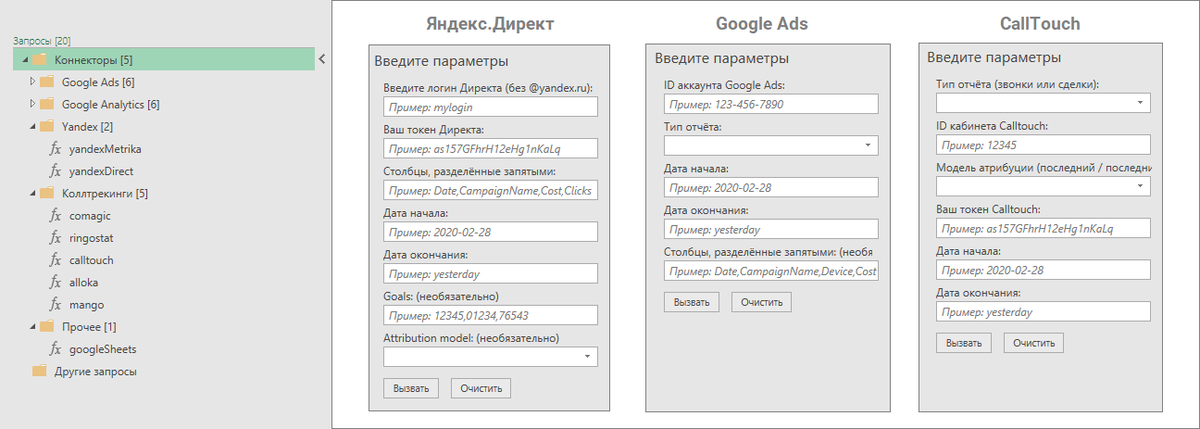Image resolution: width=1200 pixels, height=429 pixels.
Task: Collapse the Yandex [2] folder
Action: point(32,127)
